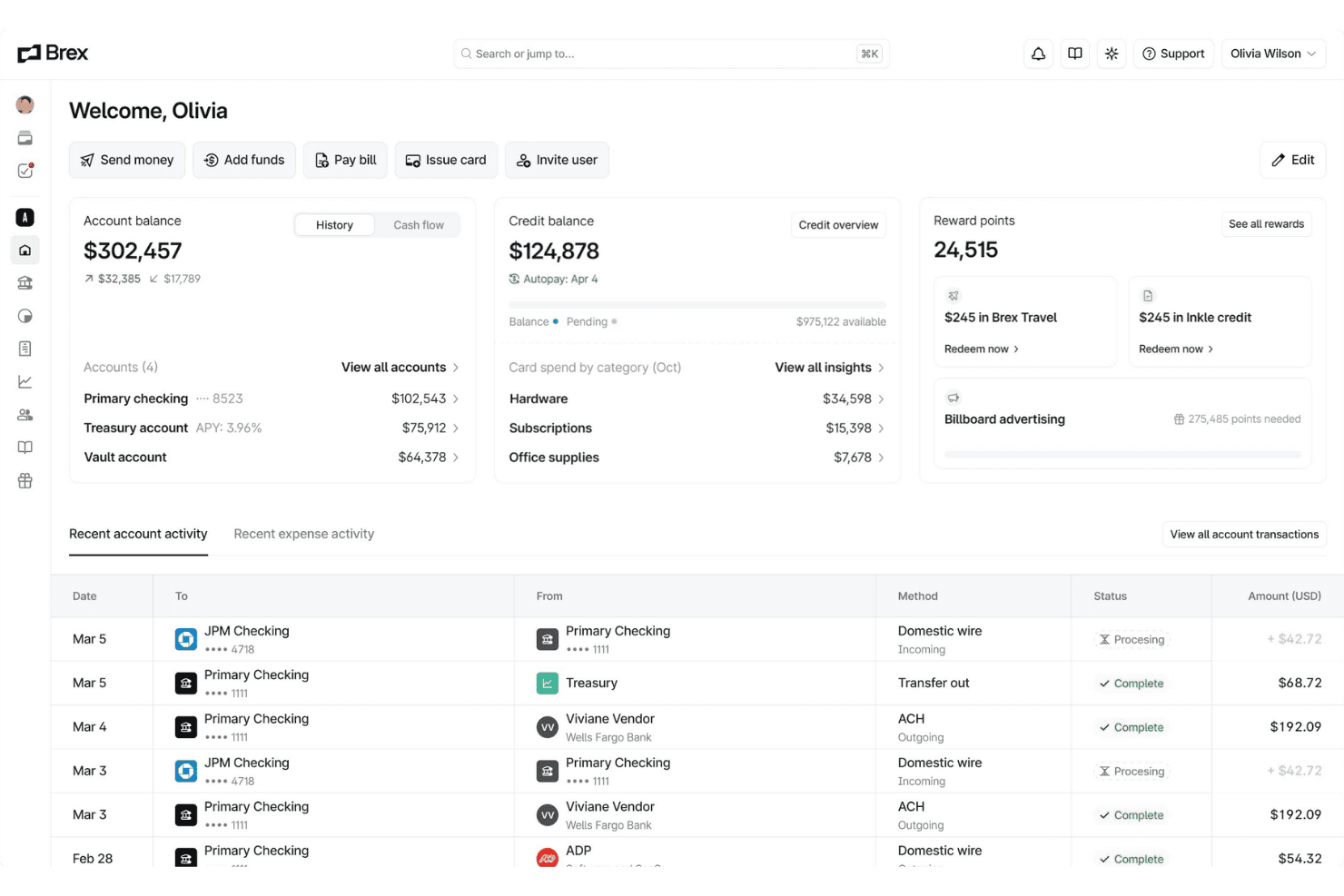Open the tasks icon with red badge
Viewport: 1344px width, 896px height.
tap(25, 171)
